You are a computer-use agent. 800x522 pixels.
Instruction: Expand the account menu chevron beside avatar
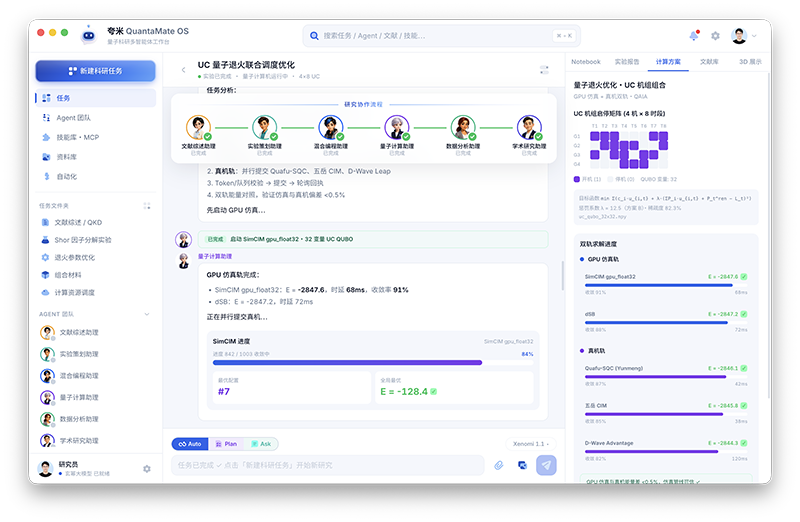(754, 36)
